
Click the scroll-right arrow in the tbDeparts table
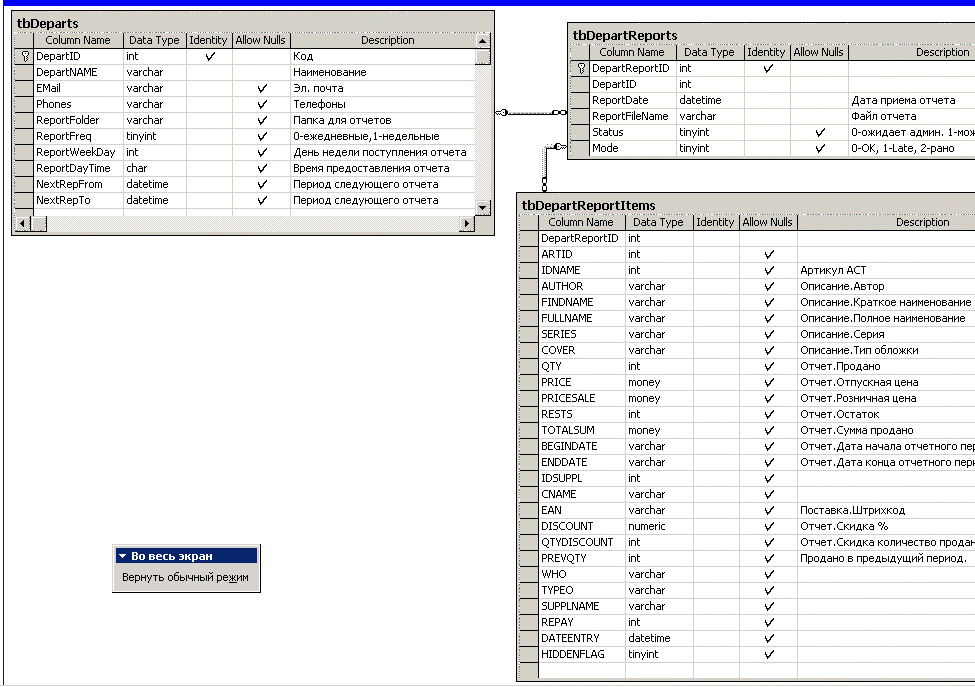tap(467, 223)
